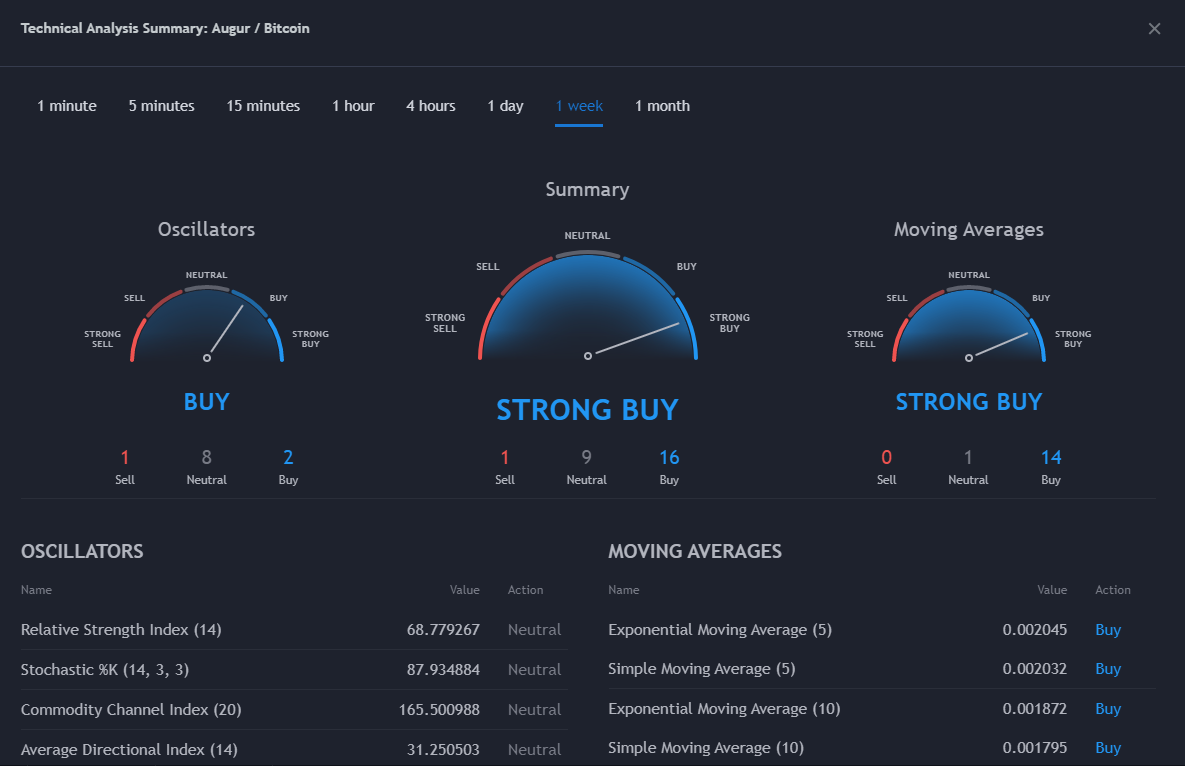This screenshot has width=1185, height=766.
Task: Select the Average Directional Index (14) row
Action: click(295, 749)
